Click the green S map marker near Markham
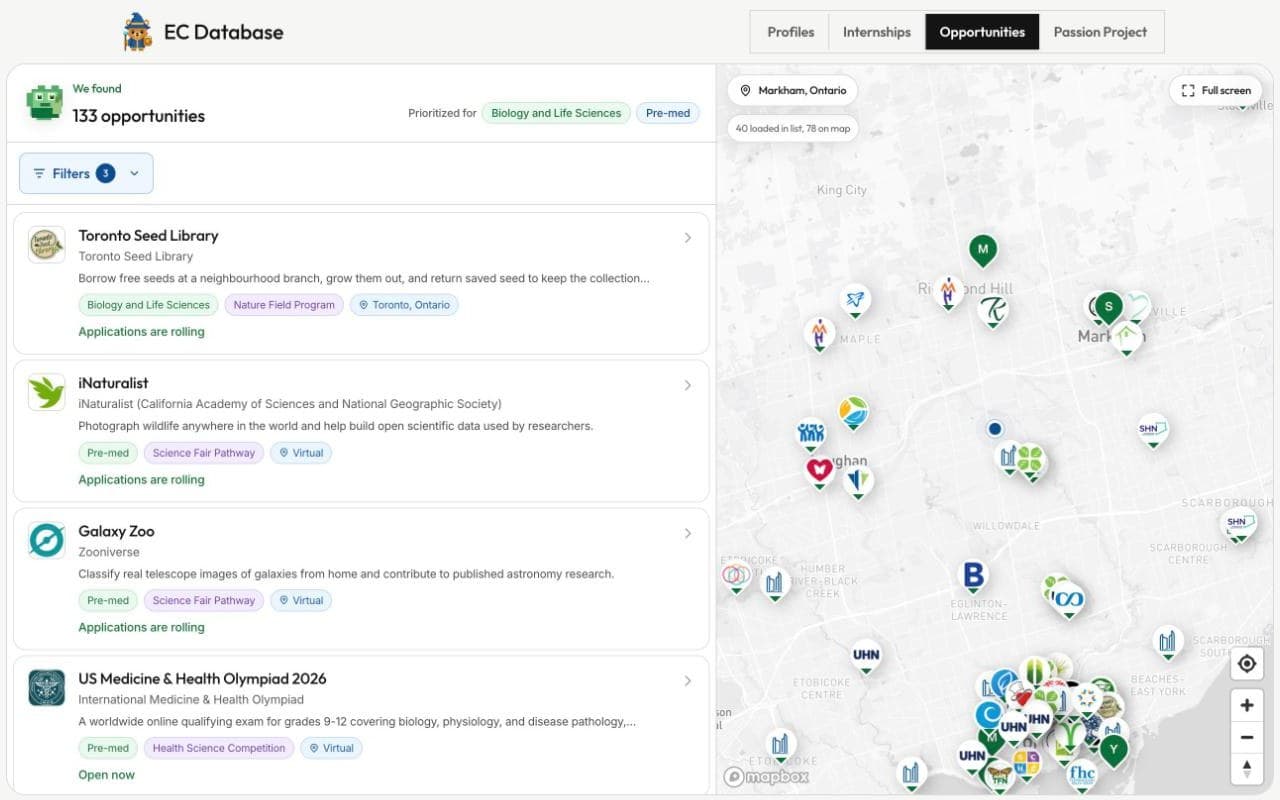 (x=1108, y=307)
